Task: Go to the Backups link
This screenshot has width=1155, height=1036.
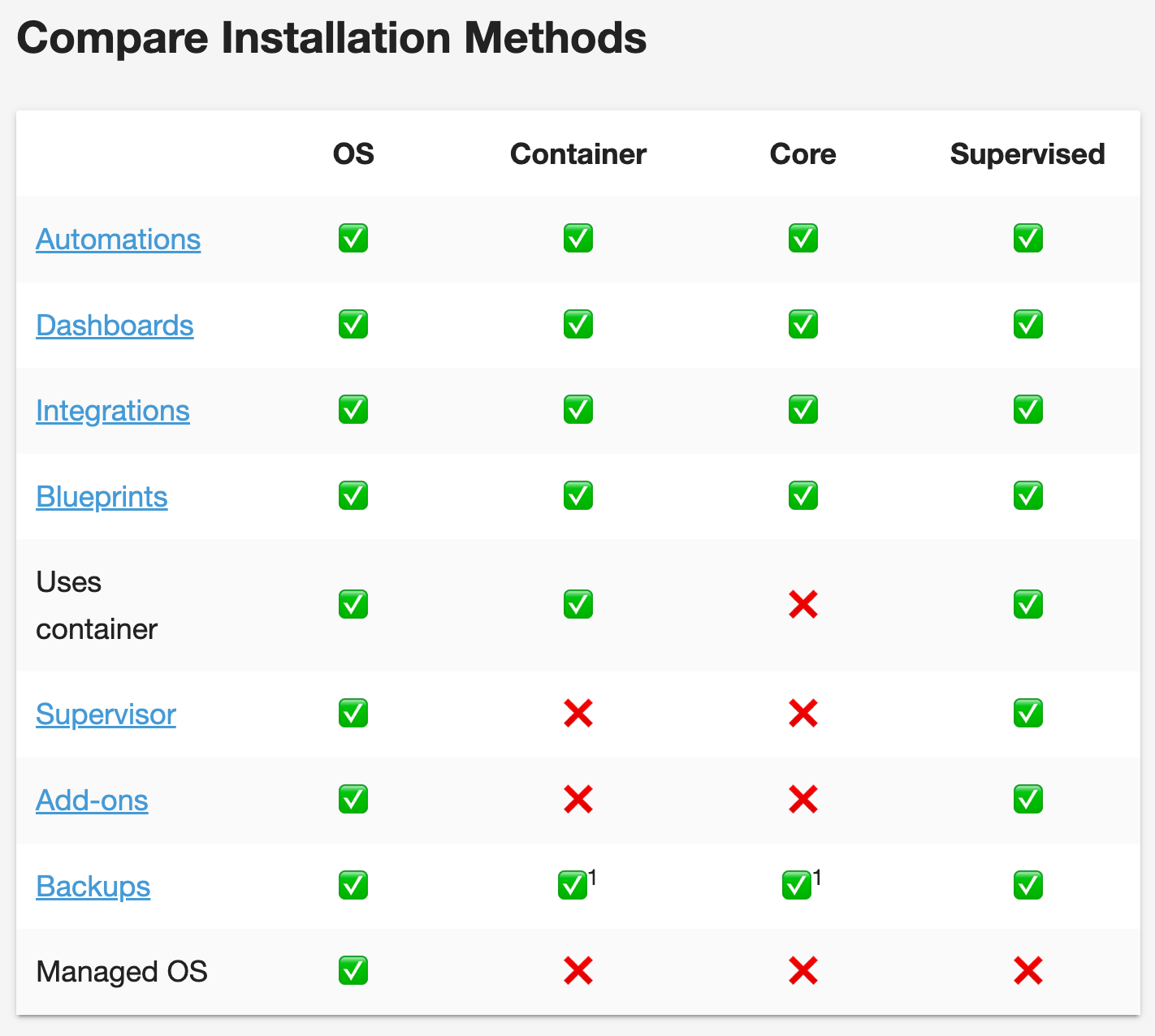Action: [x=93, y=887]
